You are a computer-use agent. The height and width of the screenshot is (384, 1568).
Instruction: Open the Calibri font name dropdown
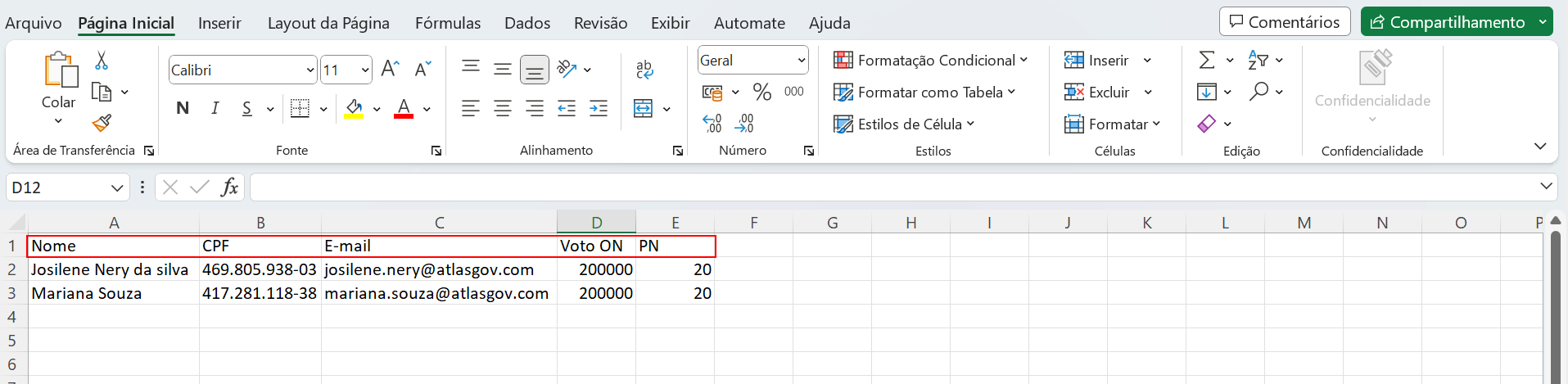click(310, 70)
